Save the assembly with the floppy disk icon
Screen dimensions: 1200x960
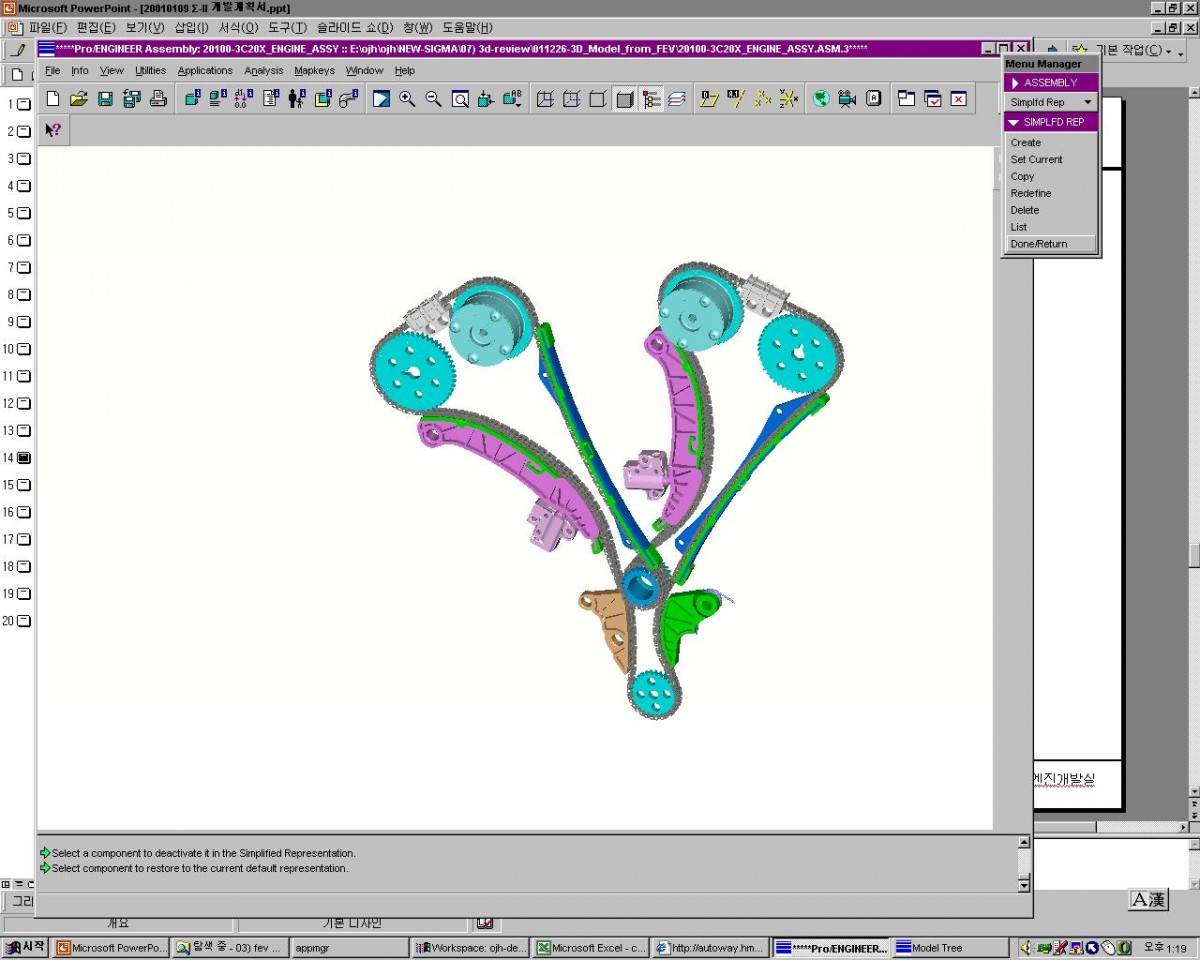coord(105,98)
